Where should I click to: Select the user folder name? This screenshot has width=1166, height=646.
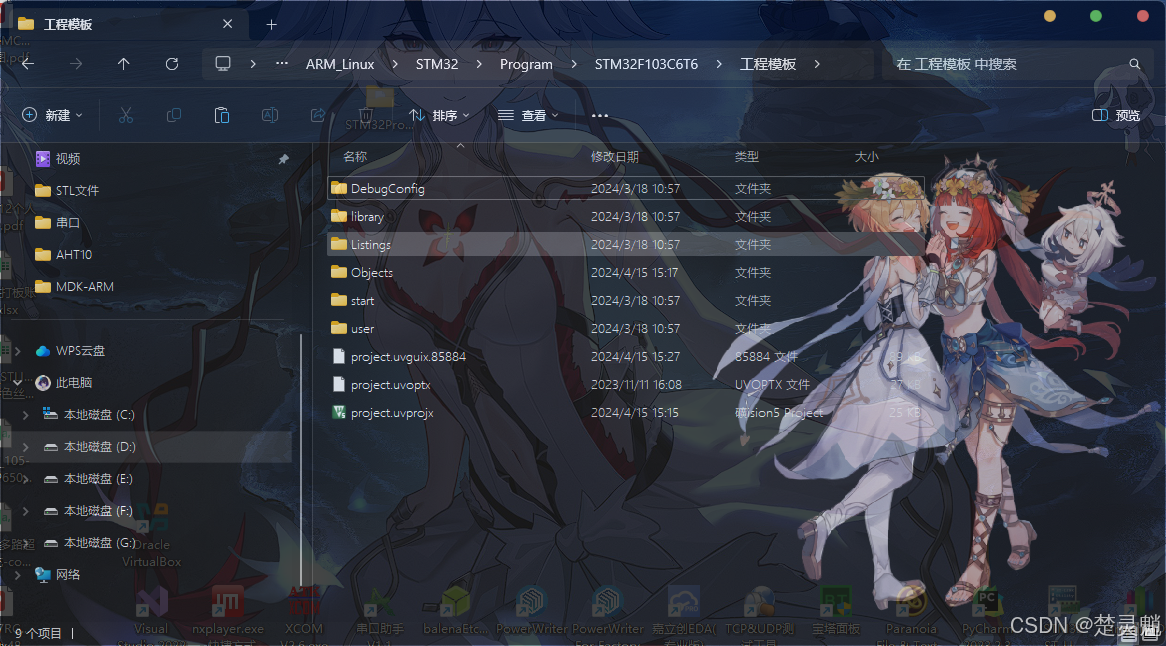(x=362, y=329)
